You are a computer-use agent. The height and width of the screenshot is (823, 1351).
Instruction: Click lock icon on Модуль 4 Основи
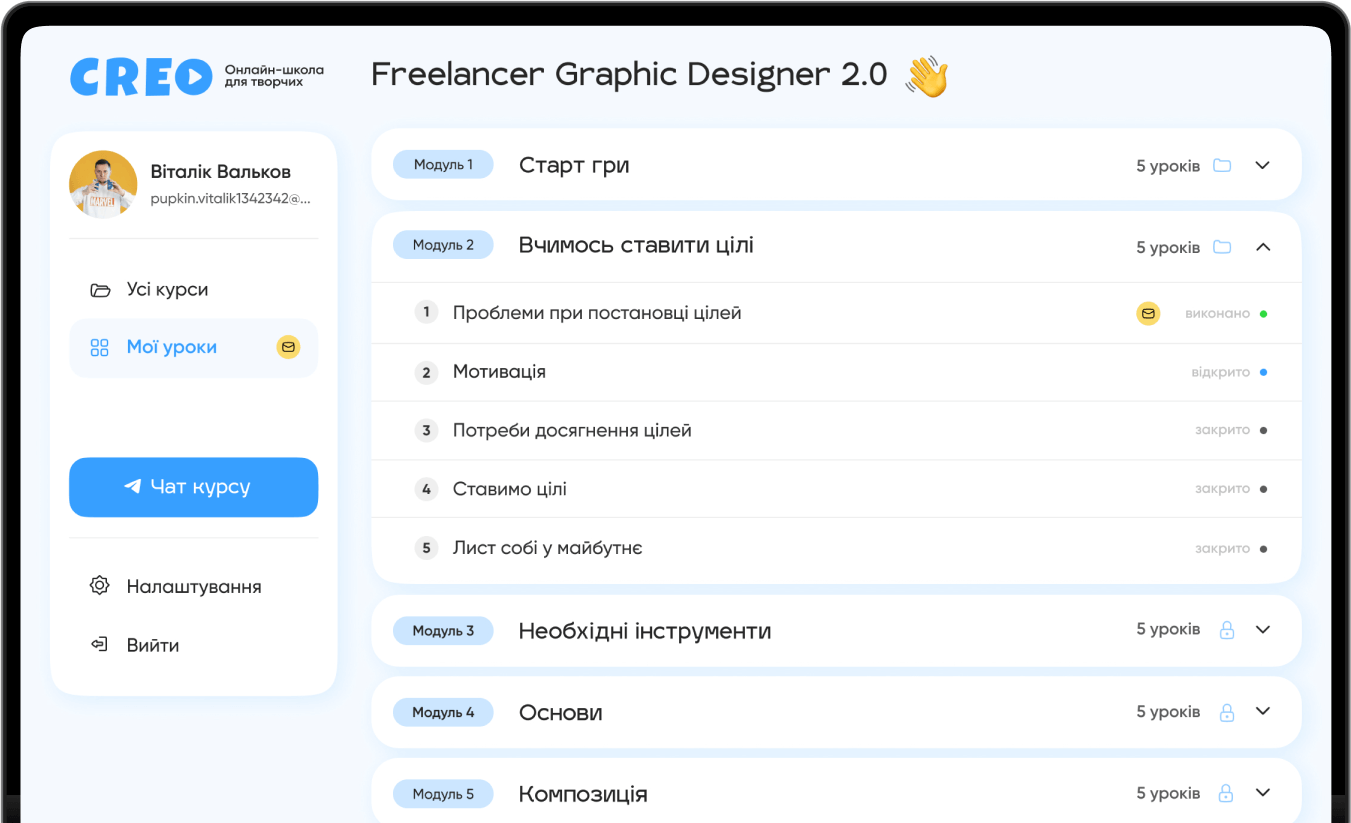[1227, 712]
